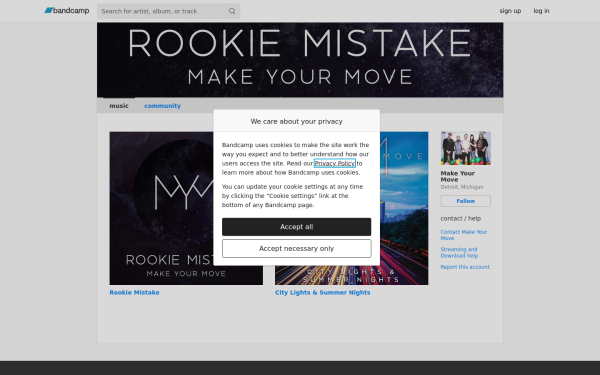Click the contact / help heading
600x375 pixels.
tap(461, 218)
